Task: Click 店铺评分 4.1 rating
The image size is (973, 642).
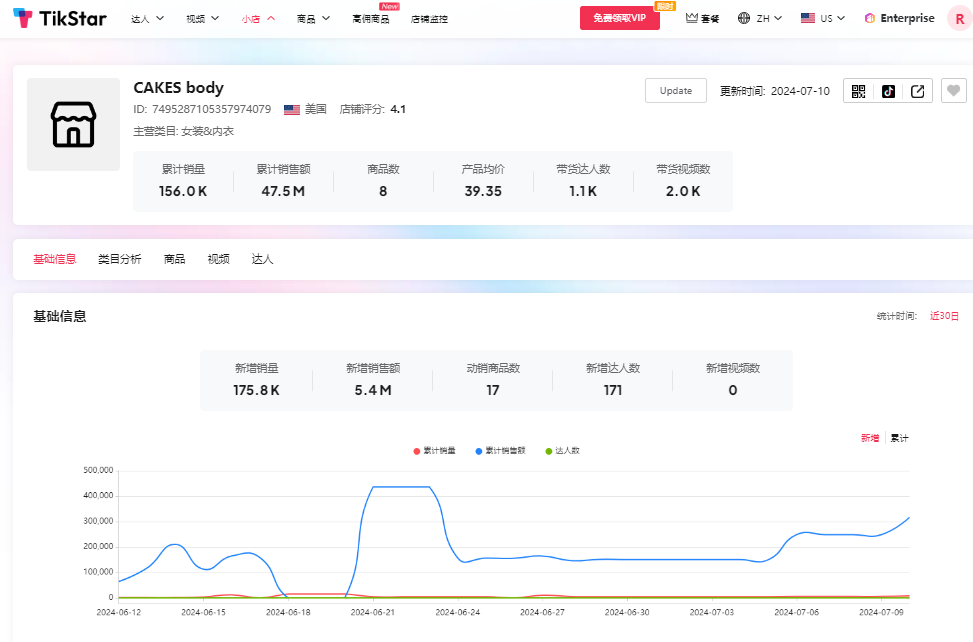Action: [372, 109]
